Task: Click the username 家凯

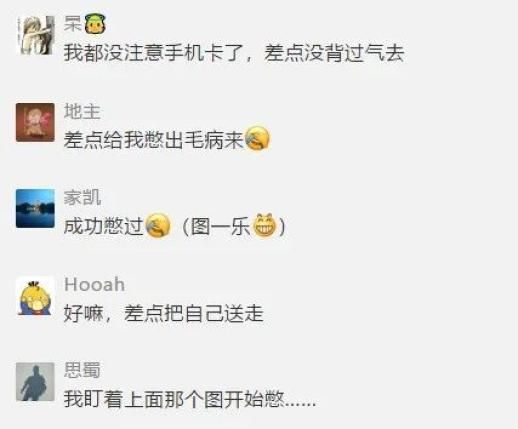Action: coord(82,197)
